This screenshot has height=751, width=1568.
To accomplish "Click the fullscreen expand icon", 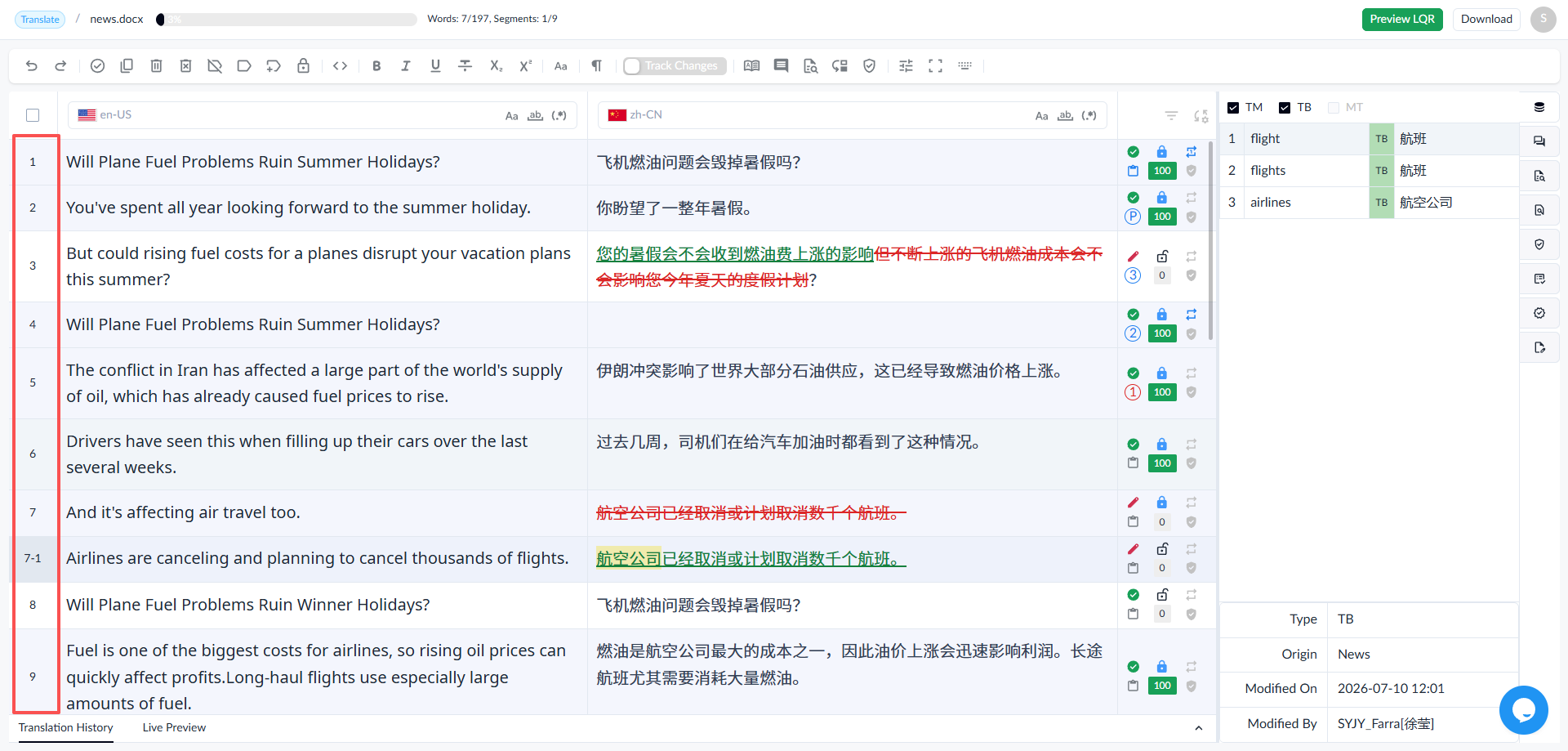I will coord(935,66).
